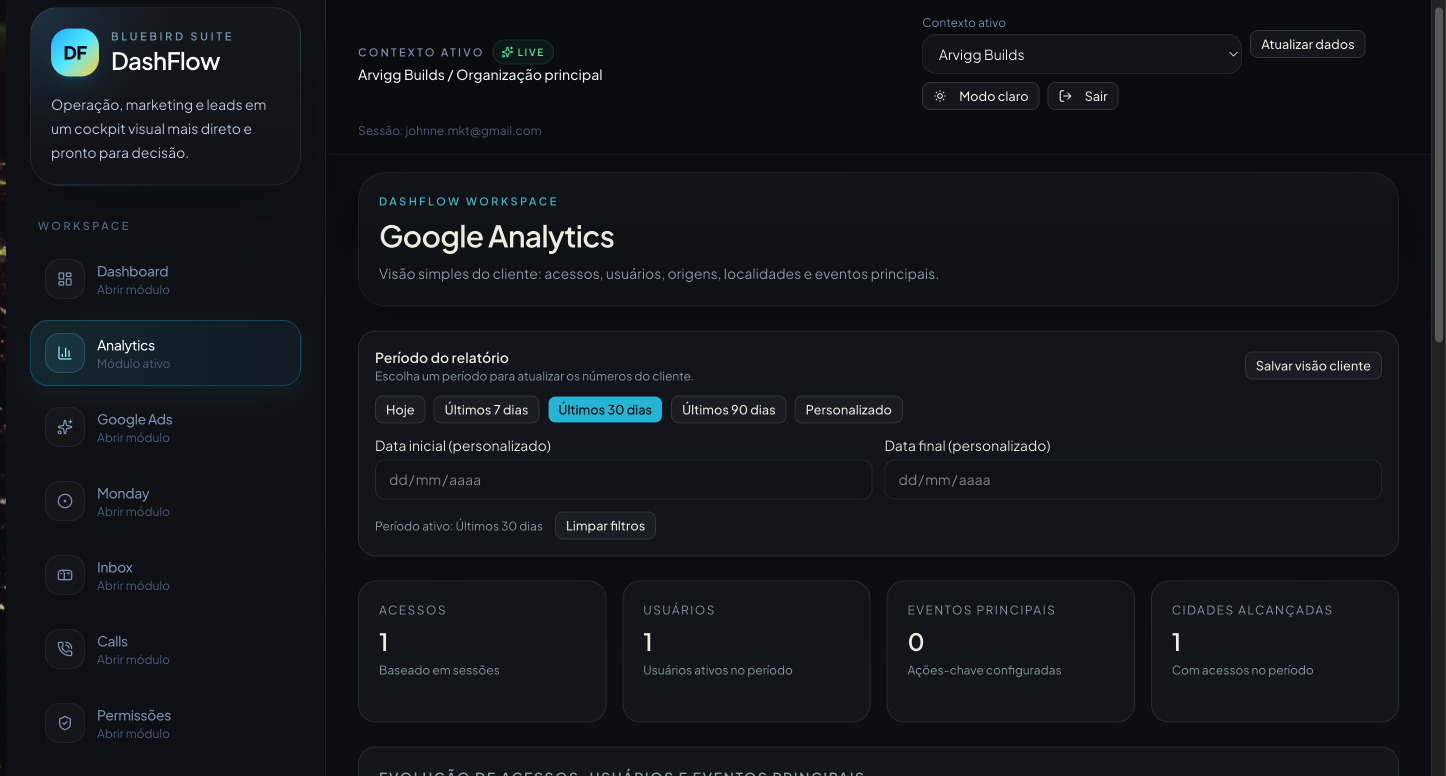1446x776 pixels.
Task: Click the 'Período do relatório' title
Action: pos(442,358)
